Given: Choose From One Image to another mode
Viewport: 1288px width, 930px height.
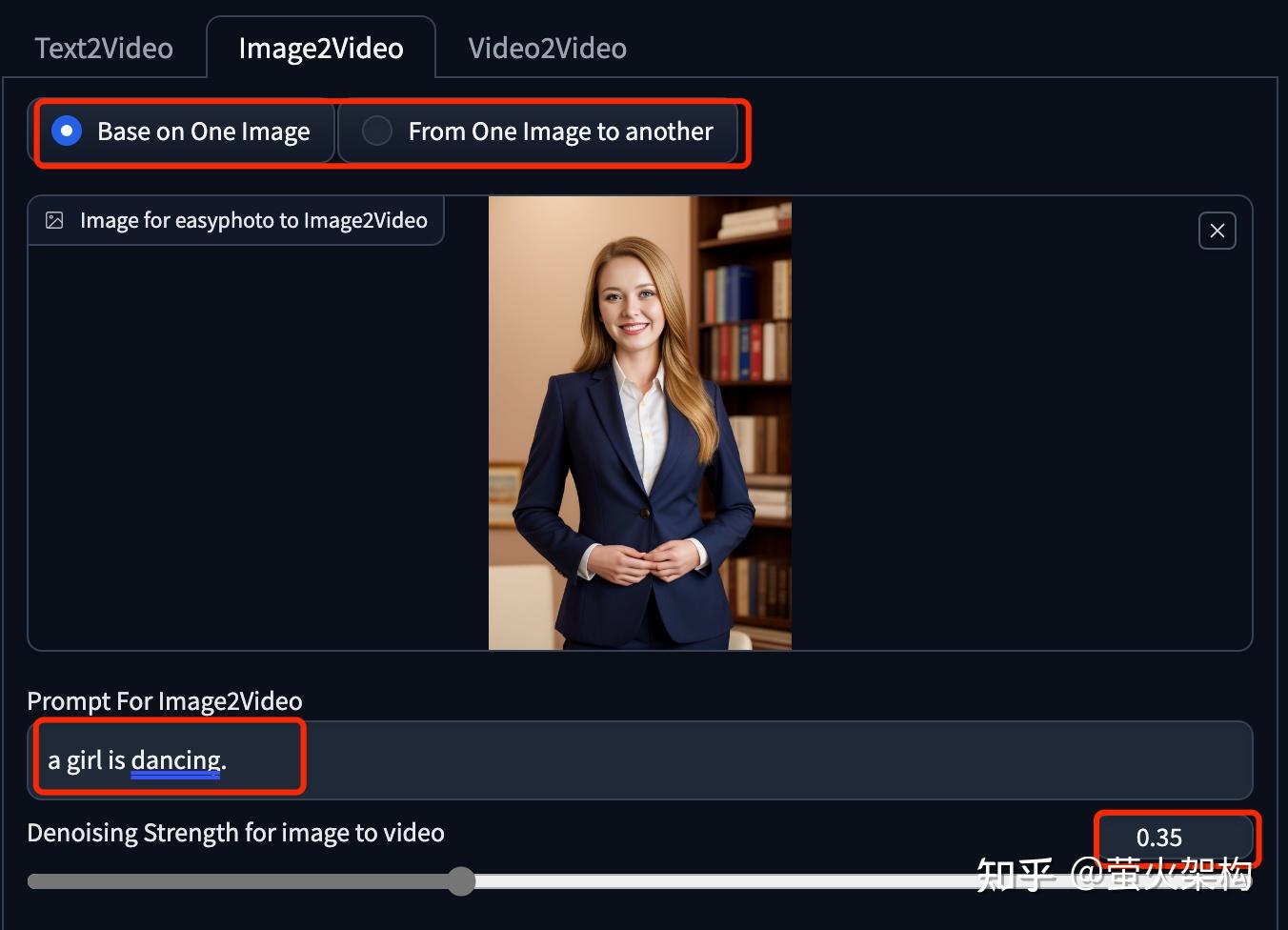Looking at the screenshot, I should pos(559,131).
